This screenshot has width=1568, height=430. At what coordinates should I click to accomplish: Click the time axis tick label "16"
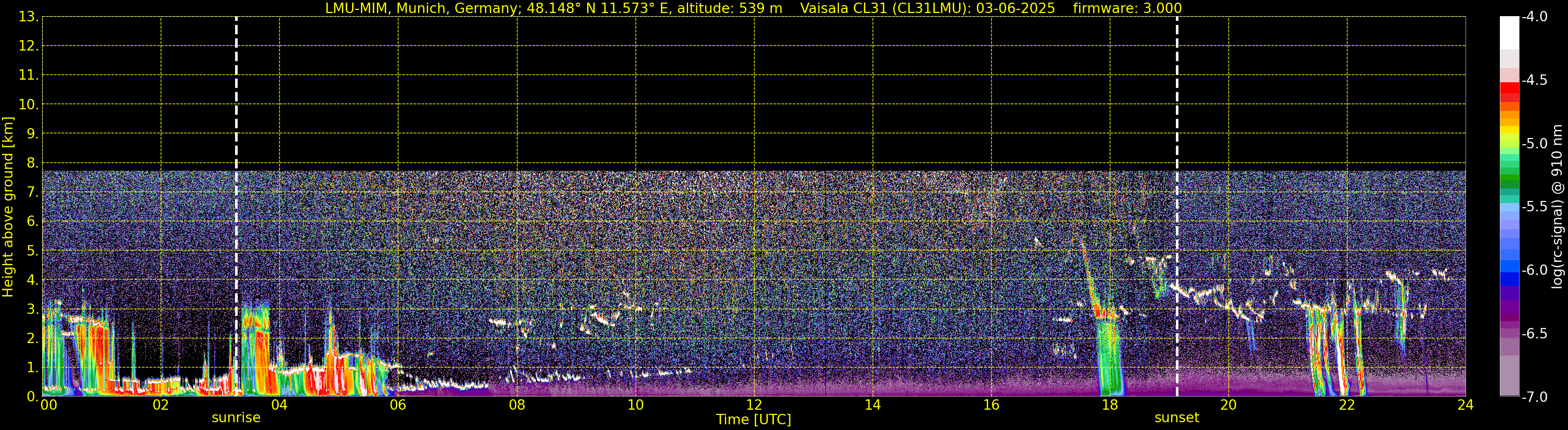(x=991, y=405)
